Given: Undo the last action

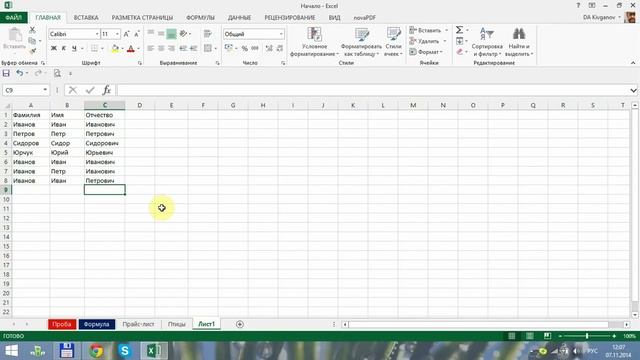Looking at the screenshot, I should 19,73.
